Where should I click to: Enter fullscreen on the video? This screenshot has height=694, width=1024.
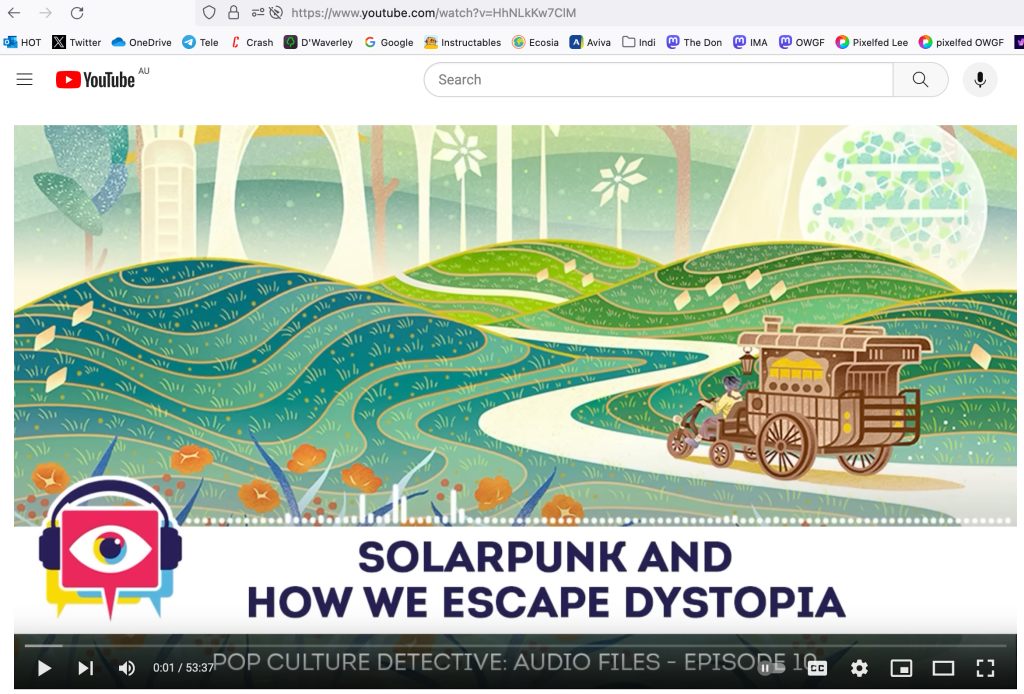(985, 668)
